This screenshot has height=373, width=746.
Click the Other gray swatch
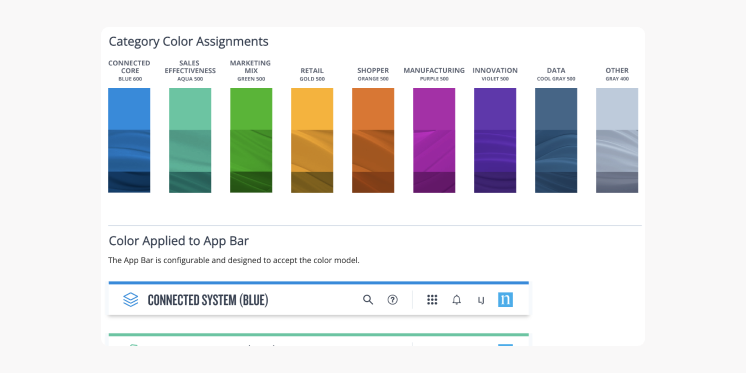click(x=617, y=140)
